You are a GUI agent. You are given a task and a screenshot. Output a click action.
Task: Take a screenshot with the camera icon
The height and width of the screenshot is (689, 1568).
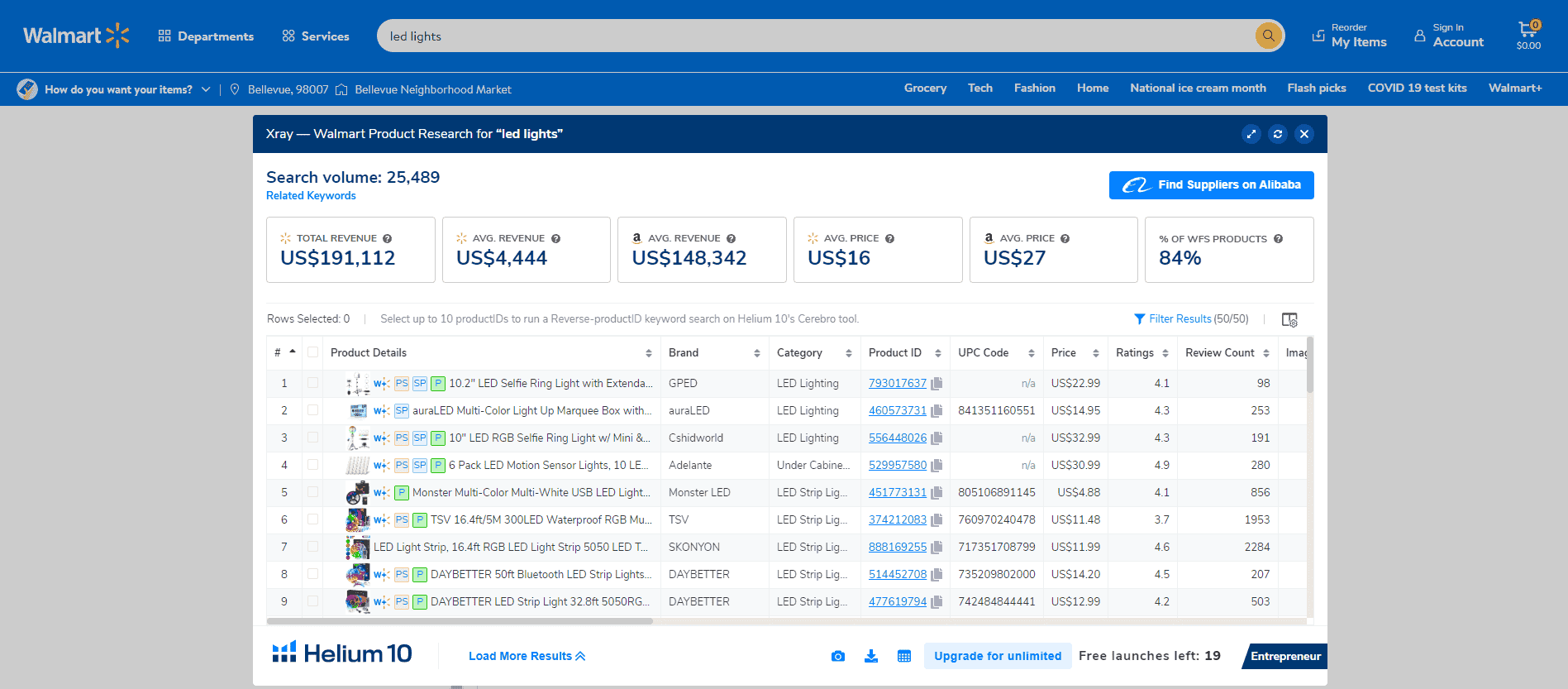(x=838, y=656)
